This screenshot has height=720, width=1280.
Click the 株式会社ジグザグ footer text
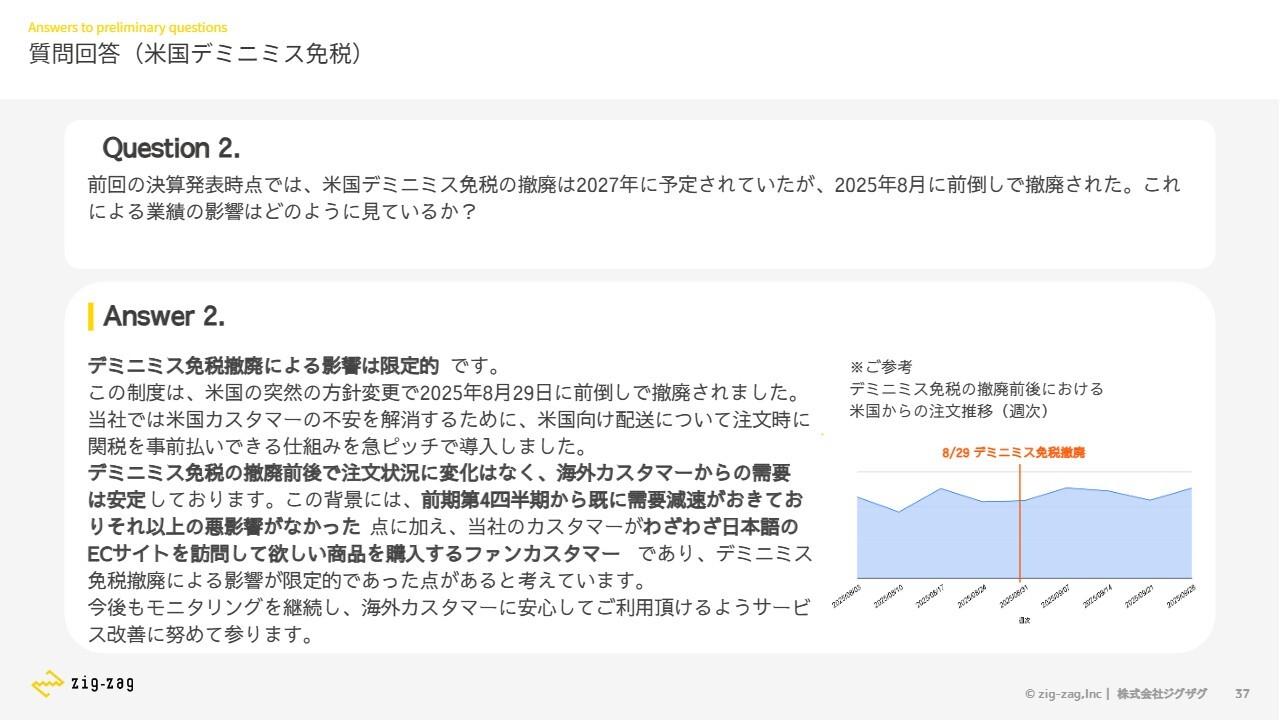1162,694
